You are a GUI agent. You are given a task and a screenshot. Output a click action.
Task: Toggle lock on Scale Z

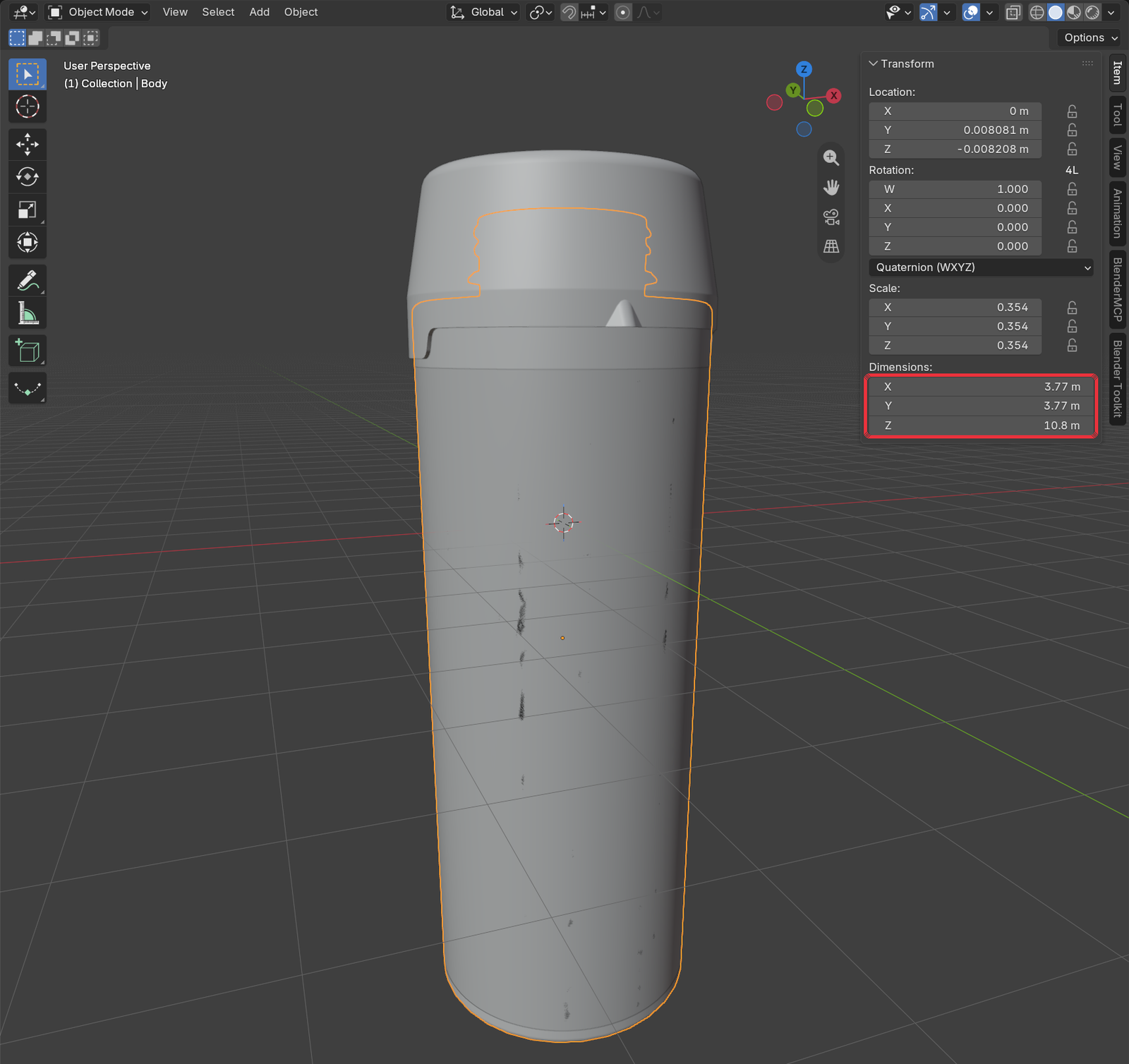point(1072,345)
